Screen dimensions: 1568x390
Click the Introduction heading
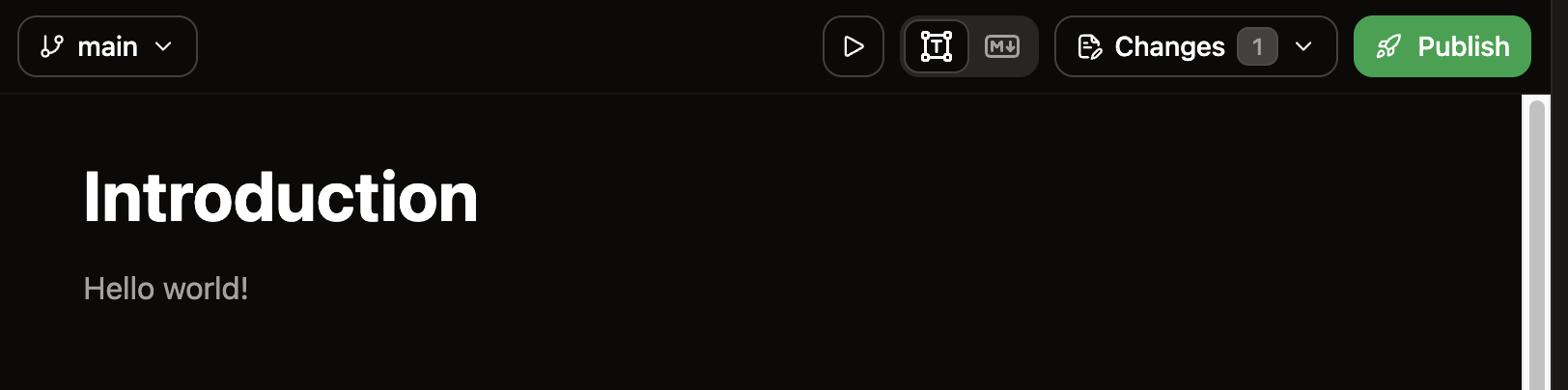281,198
